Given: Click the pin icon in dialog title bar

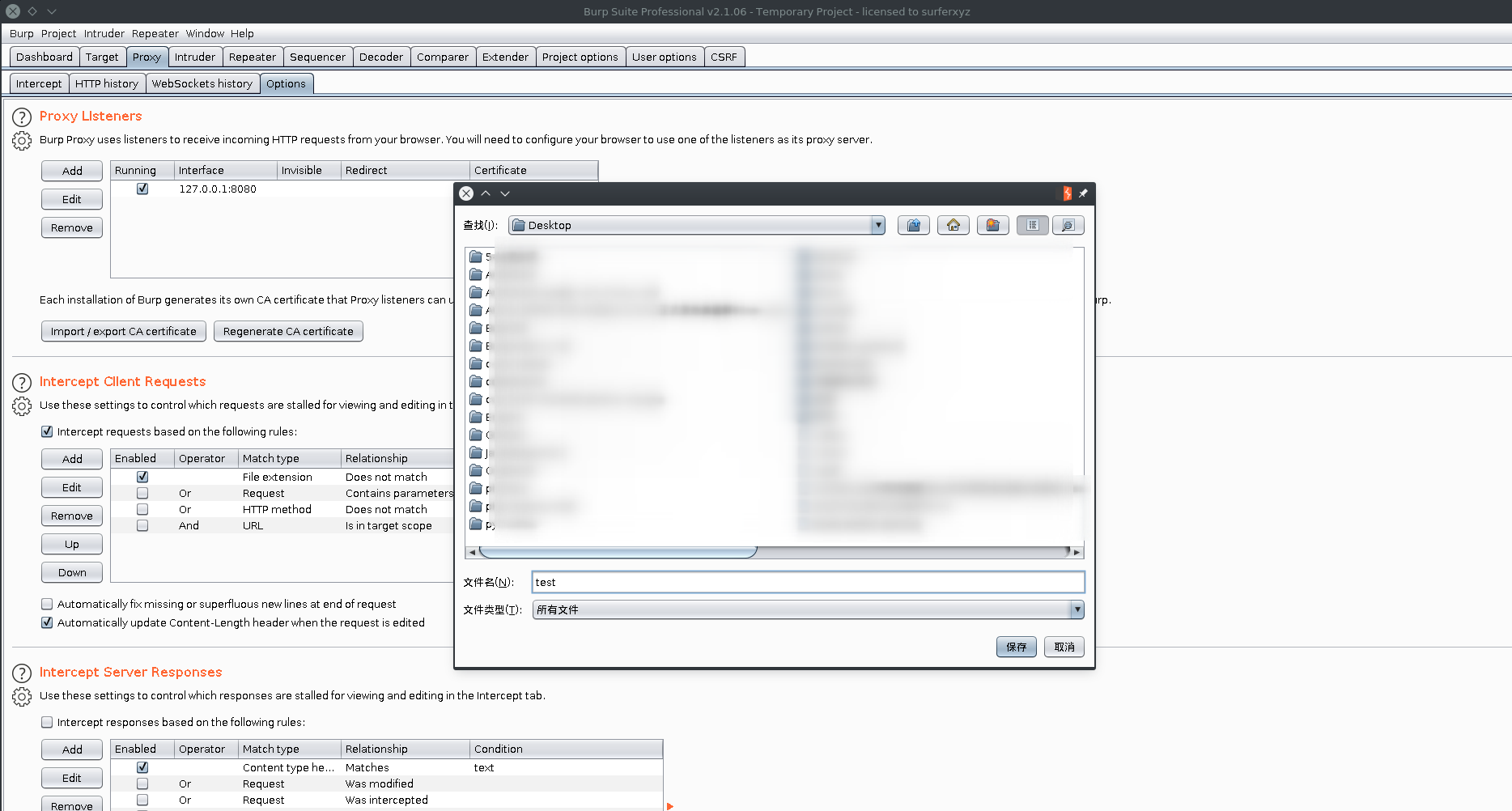Looking at the screenshot, I should [1083, 193].
